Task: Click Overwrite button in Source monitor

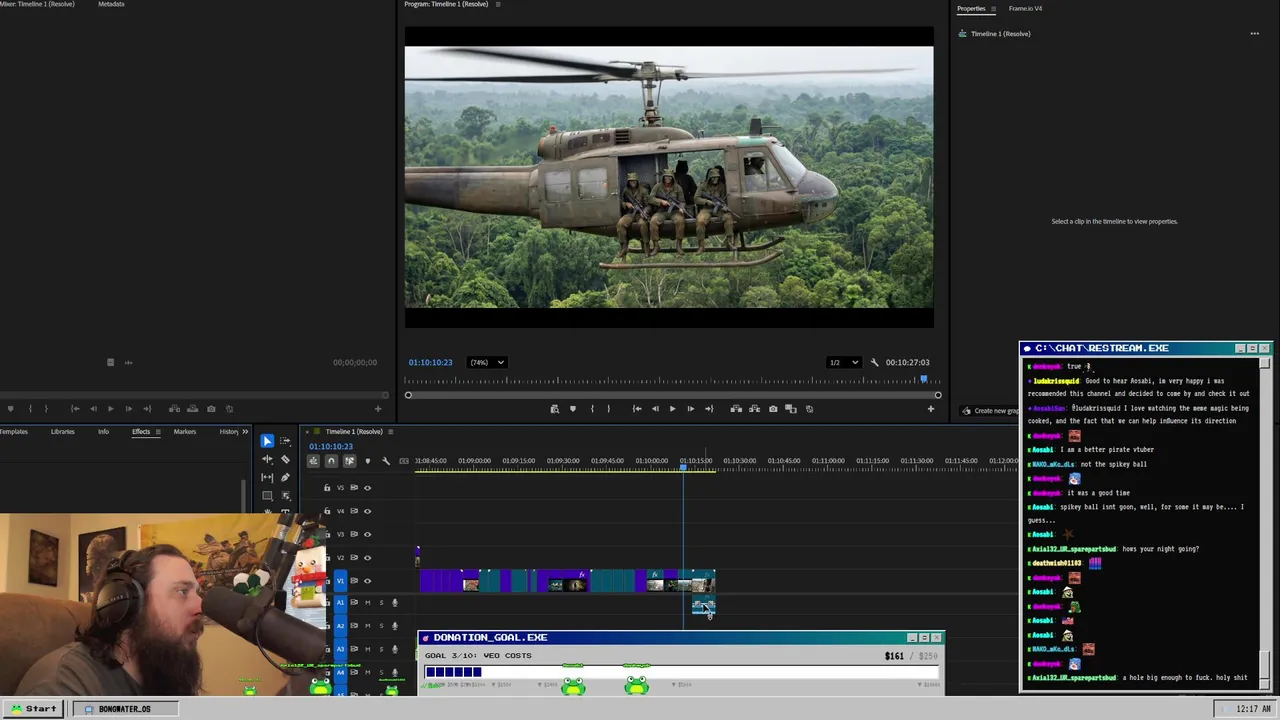Action: [192, 408]
